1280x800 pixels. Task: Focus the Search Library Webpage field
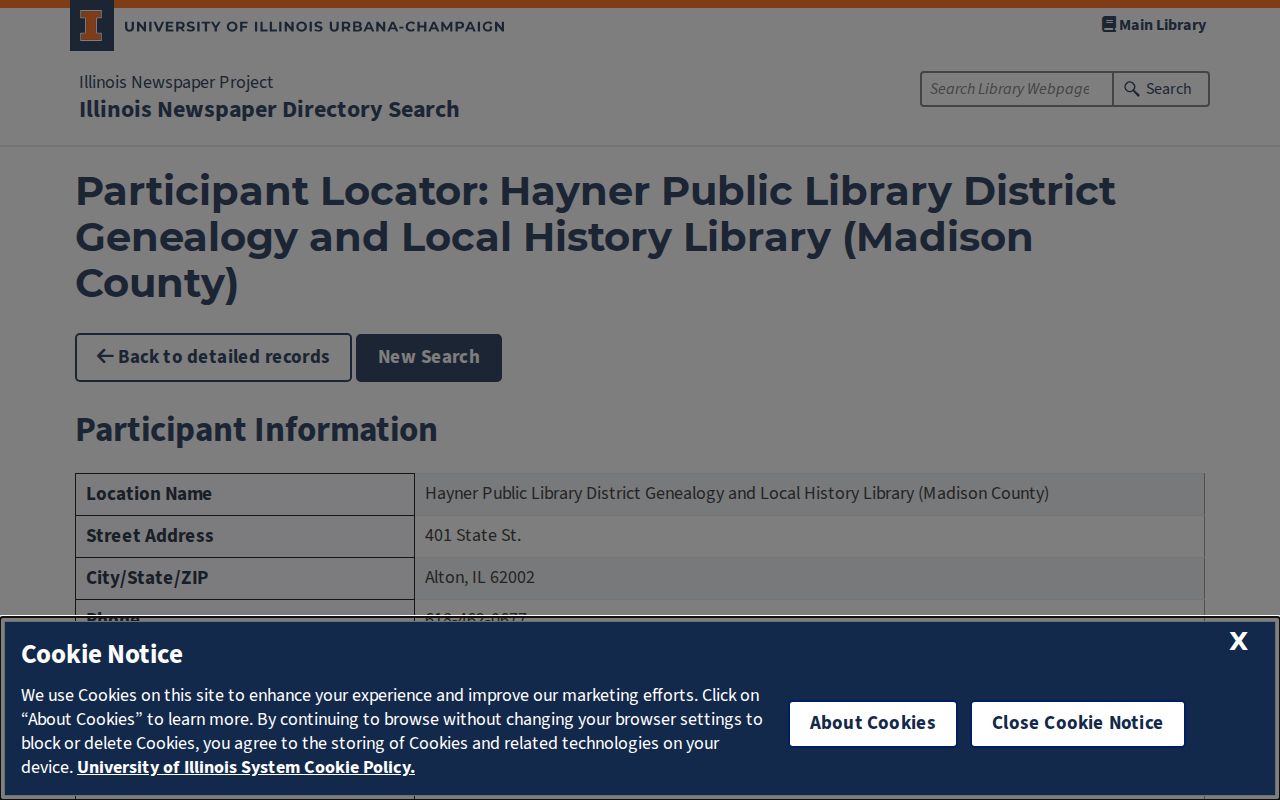pyautogui.click(x=1016, y=89)
